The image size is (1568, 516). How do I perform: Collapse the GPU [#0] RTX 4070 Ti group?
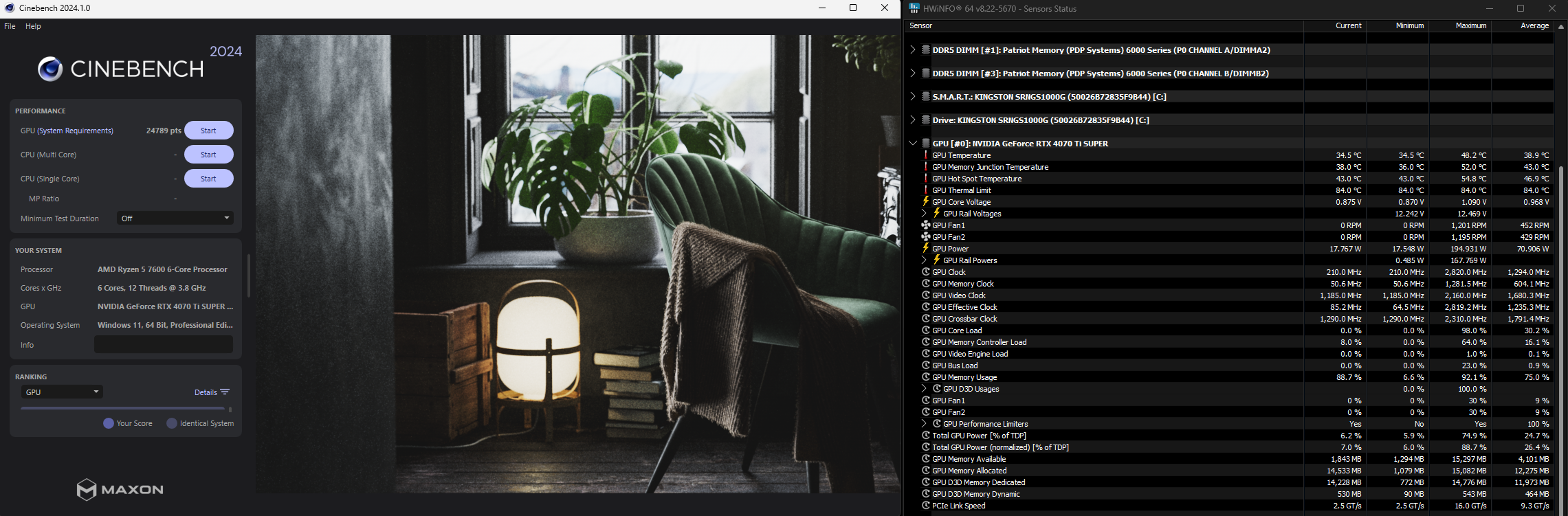coord(913,144)
